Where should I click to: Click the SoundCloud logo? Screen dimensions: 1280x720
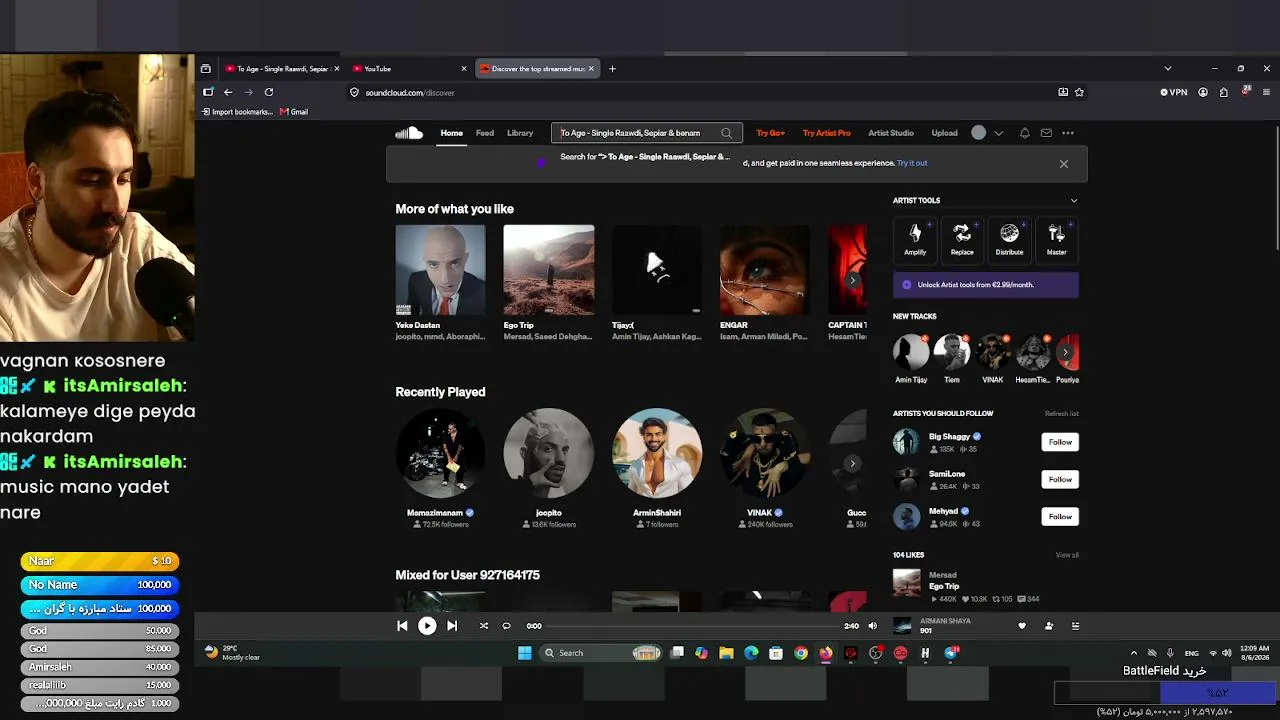pyautogui.click(x=409, y=133)
